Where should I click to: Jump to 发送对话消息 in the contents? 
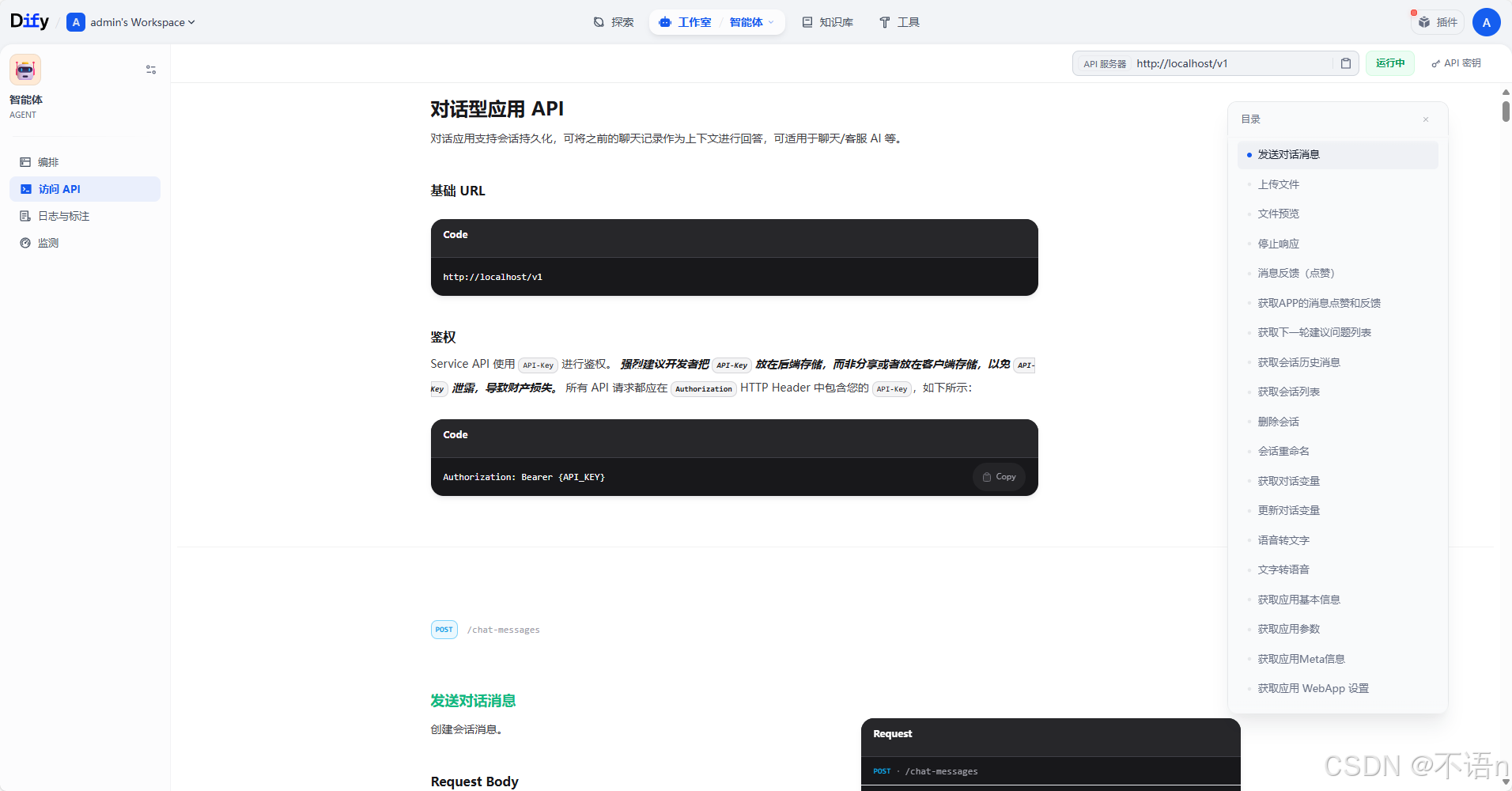click(1337, 155)
